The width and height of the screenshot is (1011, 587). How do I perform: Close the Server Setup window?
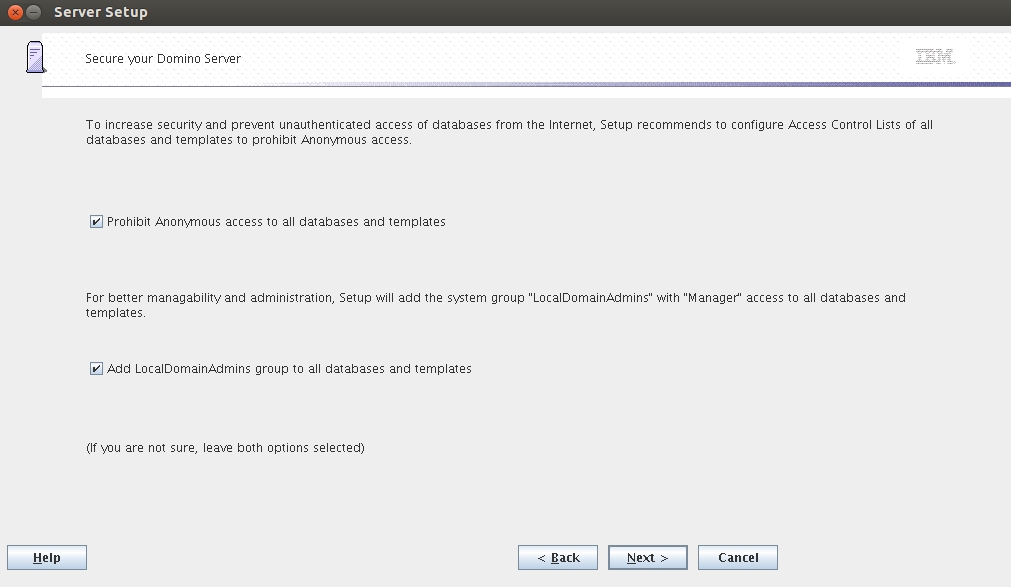15,12
